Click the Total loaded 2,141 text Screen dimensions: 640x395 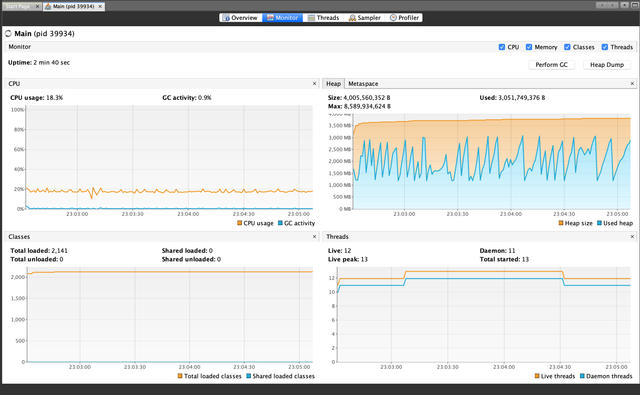[x=39, y=251]
